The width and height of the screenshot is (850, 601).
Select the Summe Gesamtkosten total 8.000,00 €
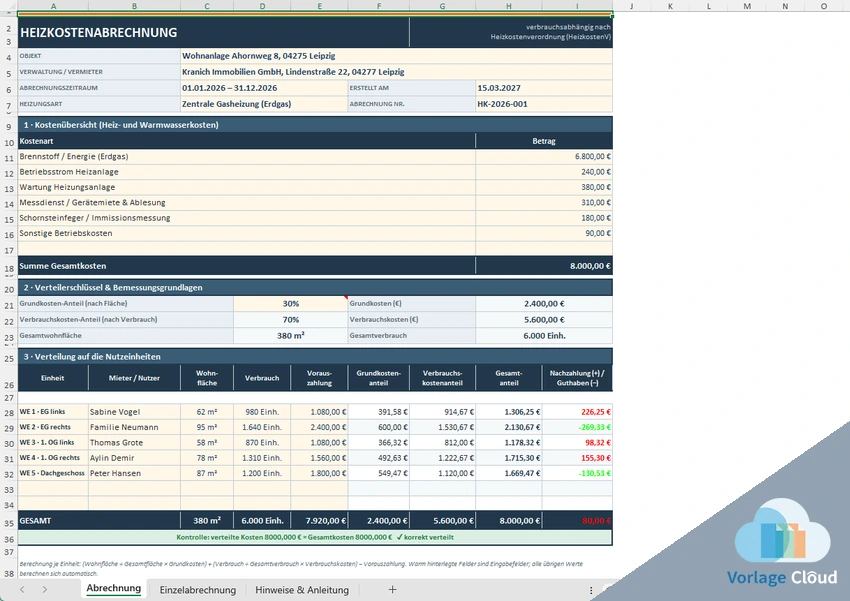click(544, 266)
